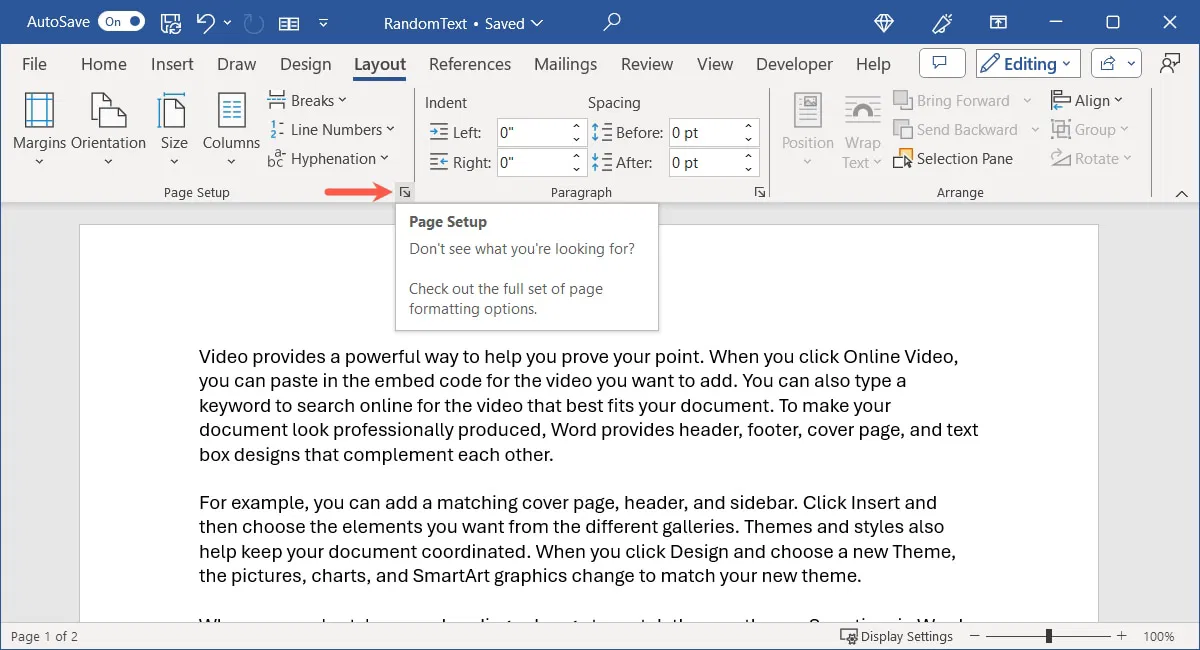
Task: Open Hyphenation settings
Action: pos(330,158)
